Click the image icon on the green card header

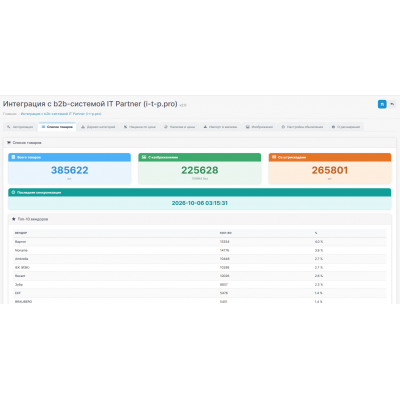144,157
